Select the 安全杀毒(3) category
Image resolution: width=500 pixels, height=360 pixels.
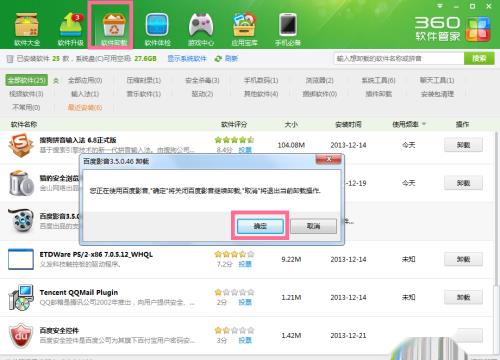(x=202, y=80)
